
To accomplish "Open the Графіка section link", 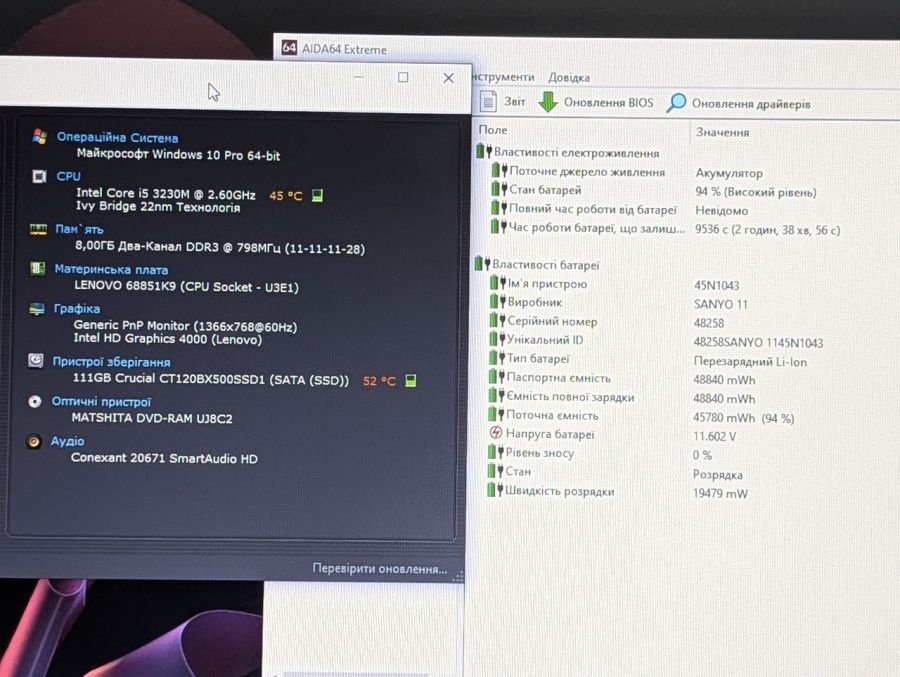I will click(x=77, y=308).
